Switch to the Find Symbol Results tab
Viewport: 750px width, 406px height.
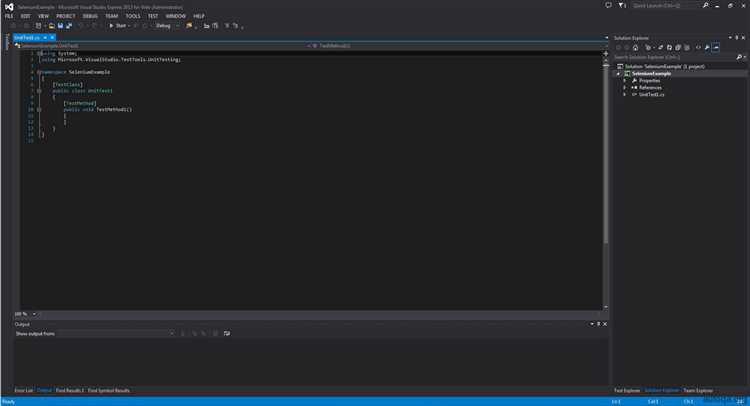coord(109,390)
